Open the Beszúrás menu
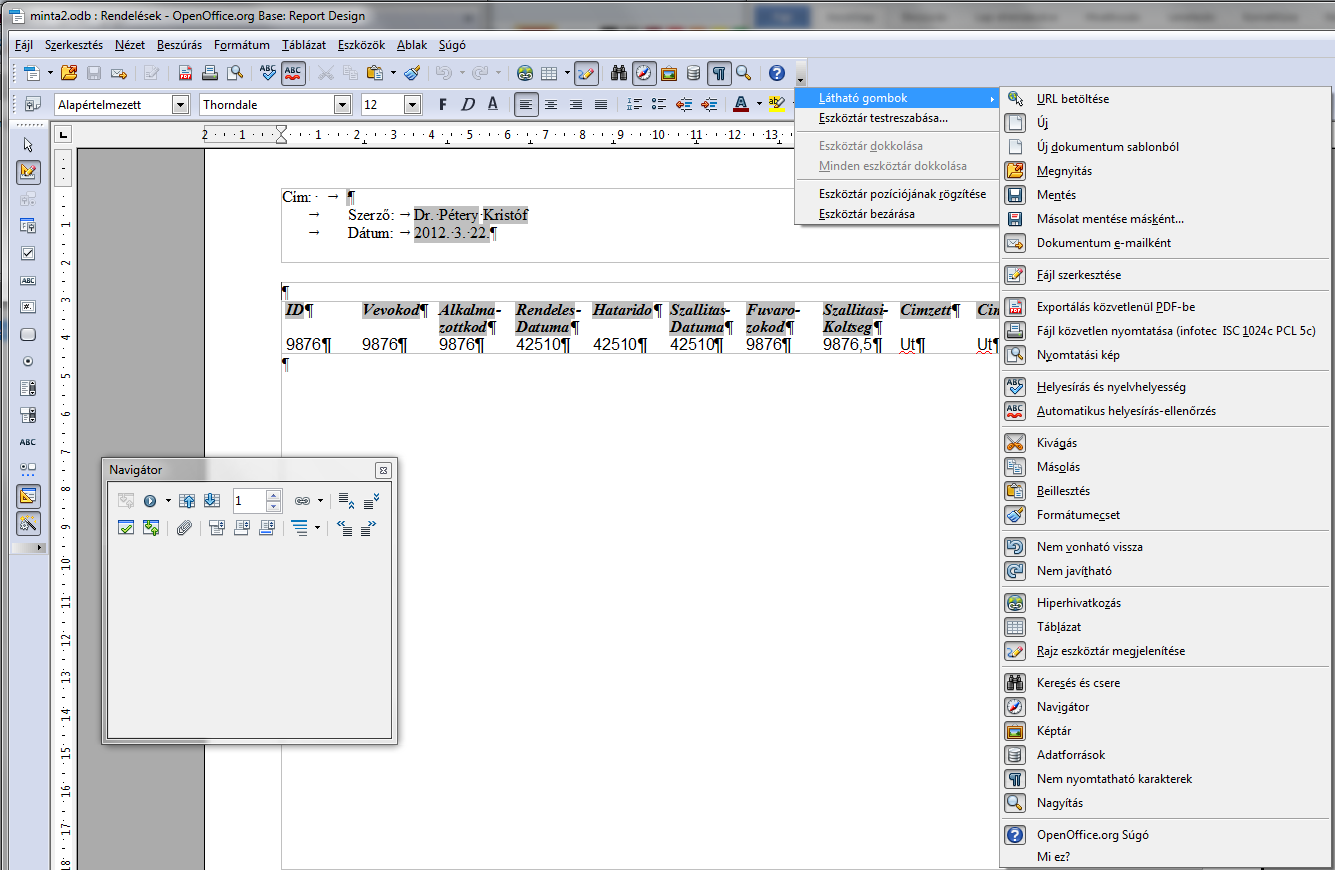1335x870 pixels. [x=179, y=45]
